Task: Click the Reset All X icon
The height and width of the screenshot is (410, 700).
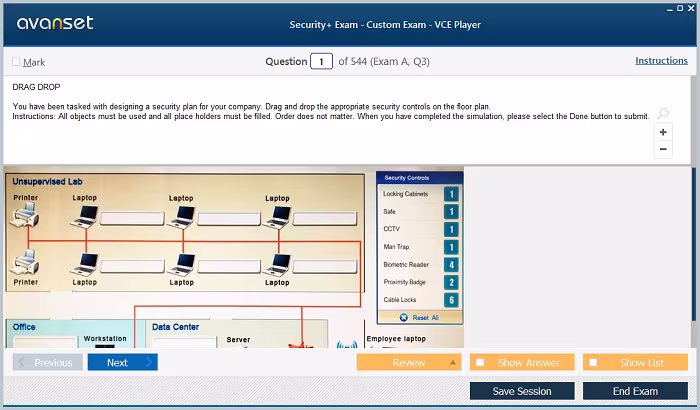Action: coord(404,318)
